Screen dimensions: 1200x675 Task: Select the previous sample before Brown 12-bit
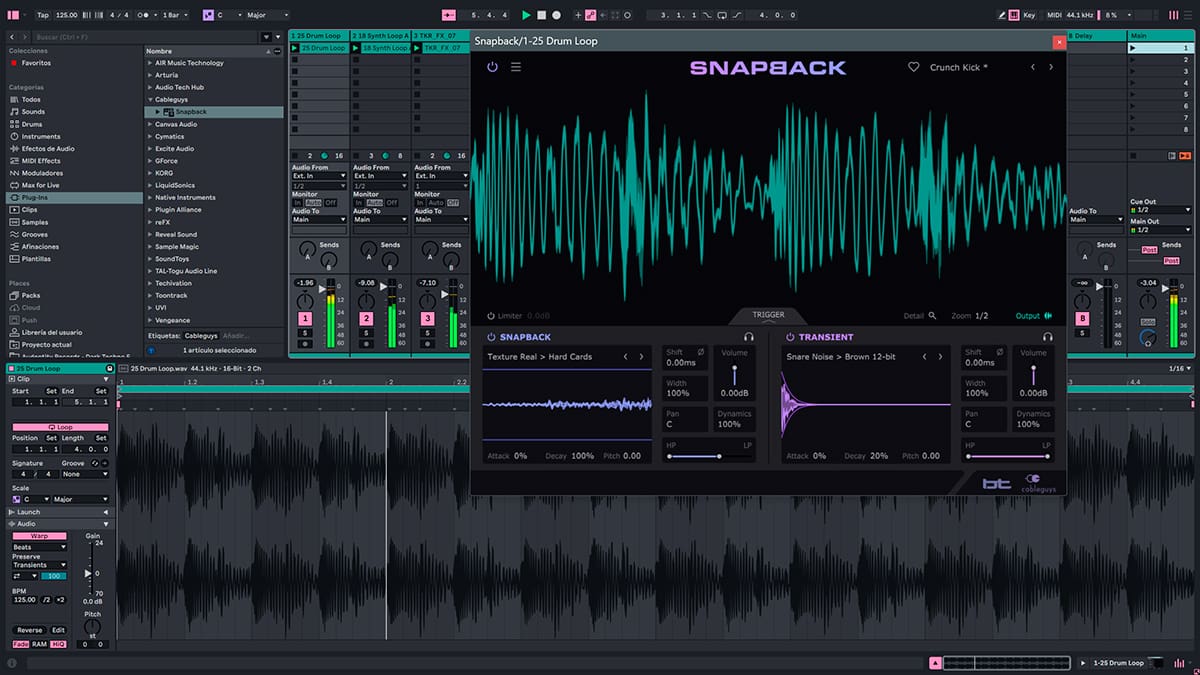[x=924, y=357]
